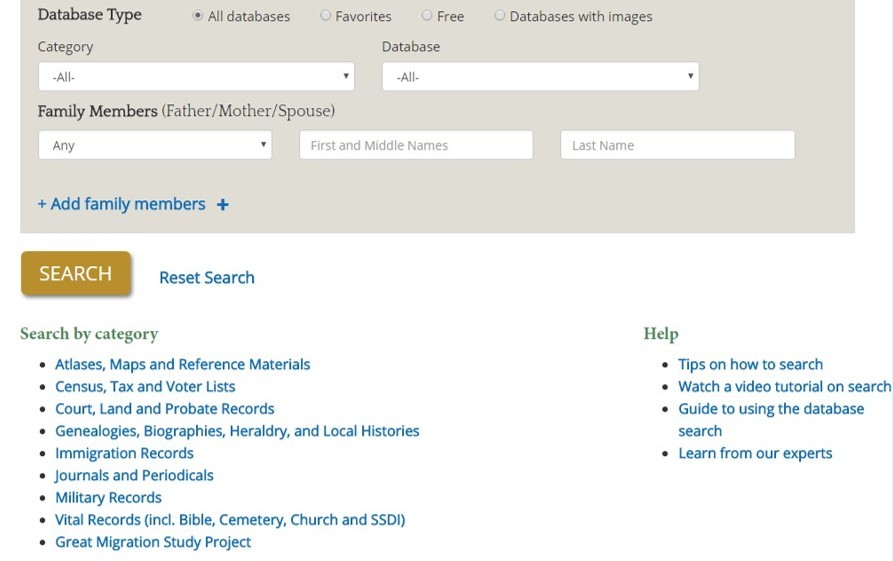Choose the Favorites radio option
This screenshot has height=561, width=893.
325,15
